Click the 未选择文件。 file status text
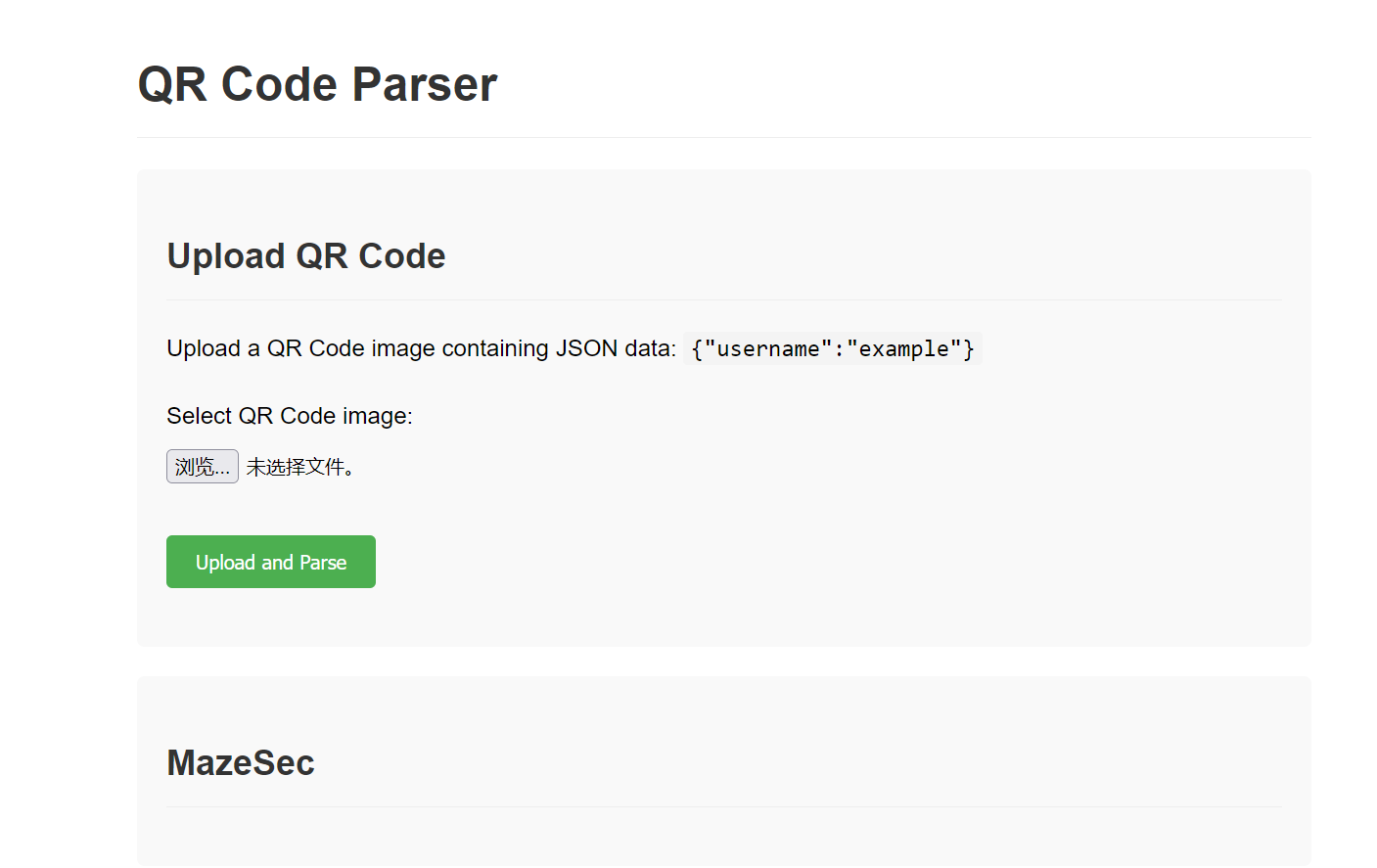 (x=299, y=468)
